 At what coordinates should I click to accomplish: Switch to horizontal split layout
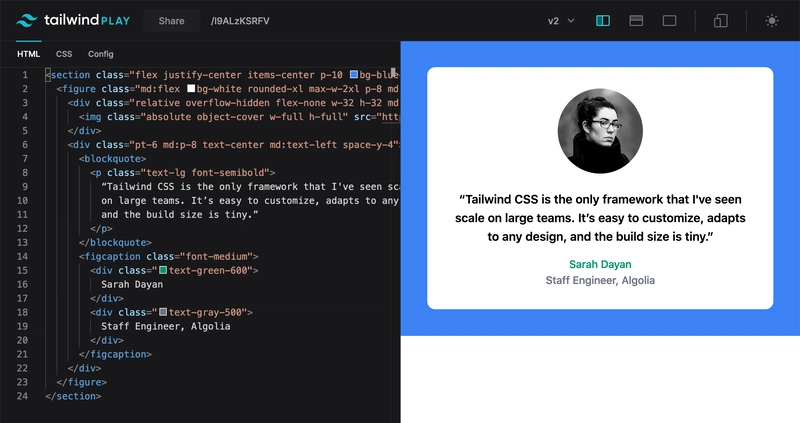[635, 20]
